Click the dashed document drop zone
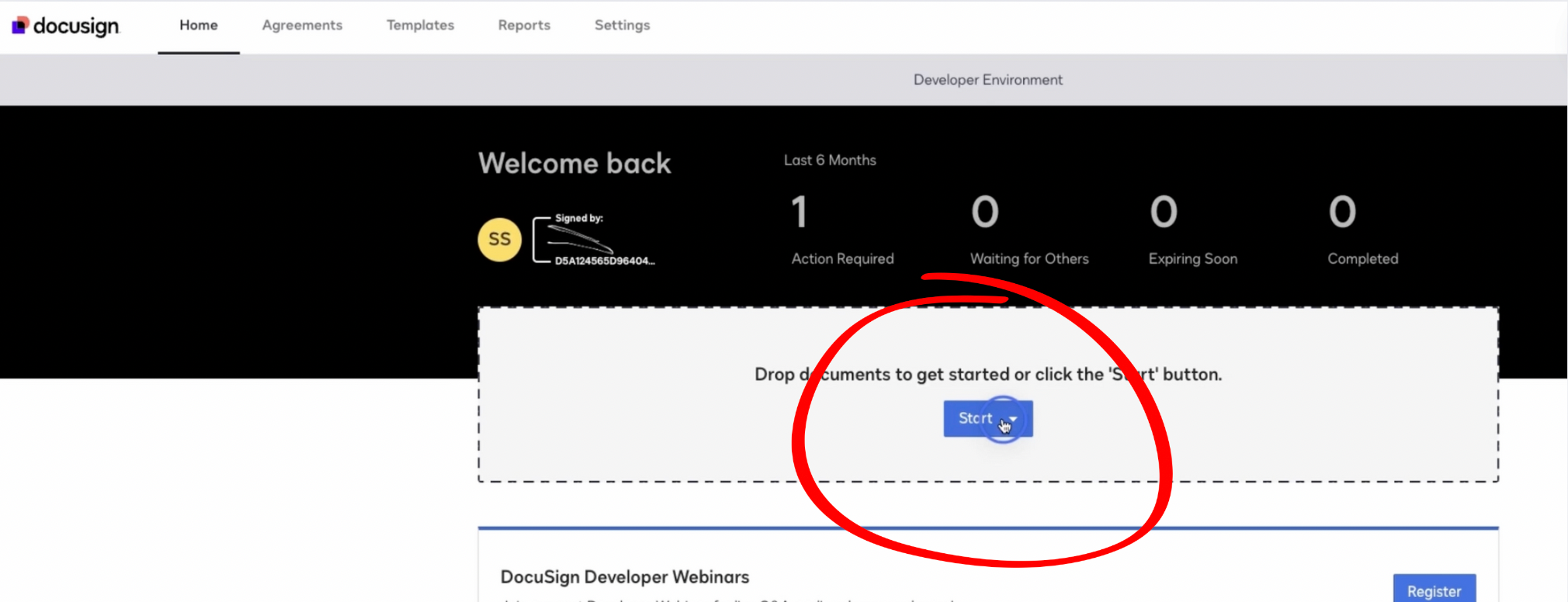Screen dimensions: 1568x602 point(988,395)
